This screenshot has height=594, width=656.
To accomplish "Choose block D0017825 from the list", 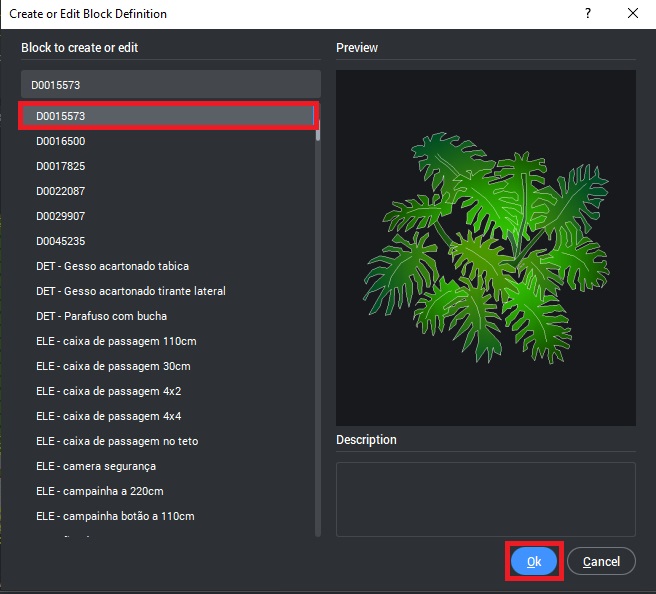I will click(60, 166).
